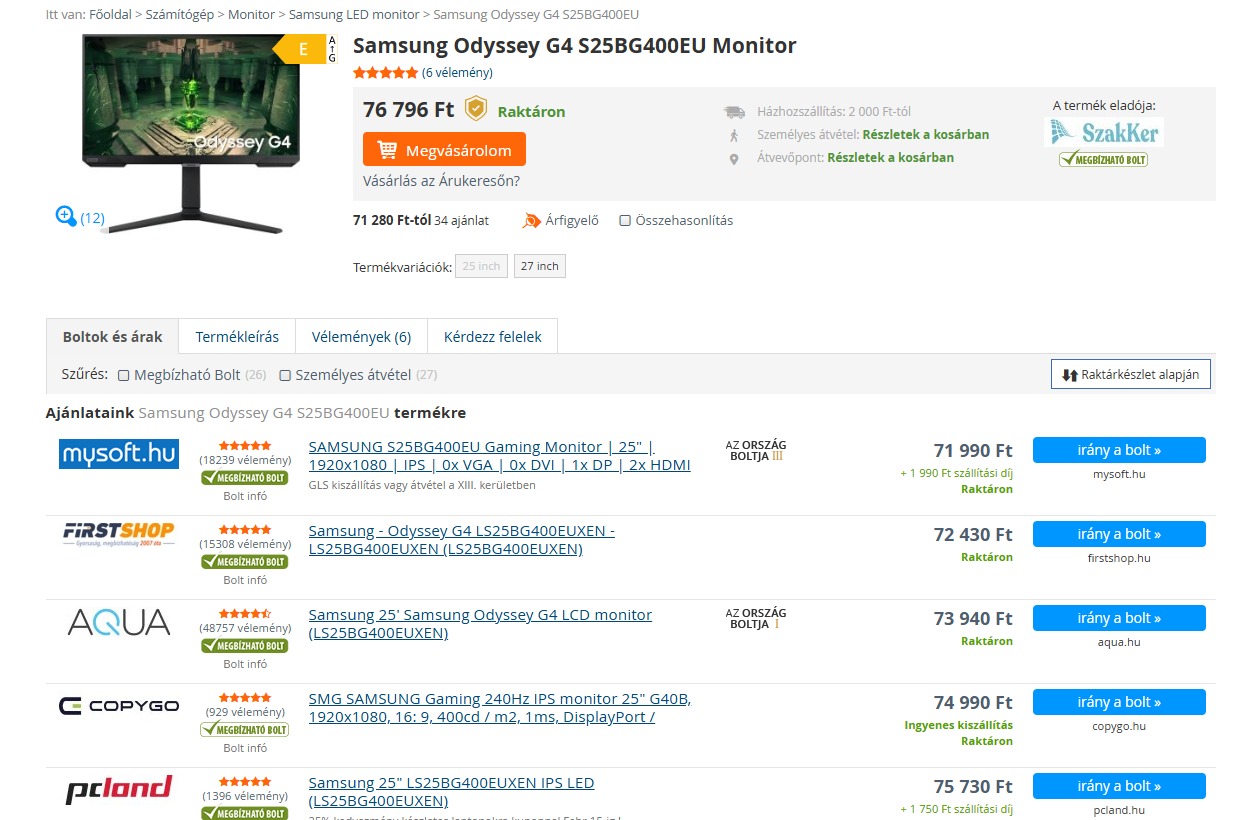Click irány a bolt button for mysoft.hu
The height and width of the screenshot is (820, 1249).
click(1119, 450)
